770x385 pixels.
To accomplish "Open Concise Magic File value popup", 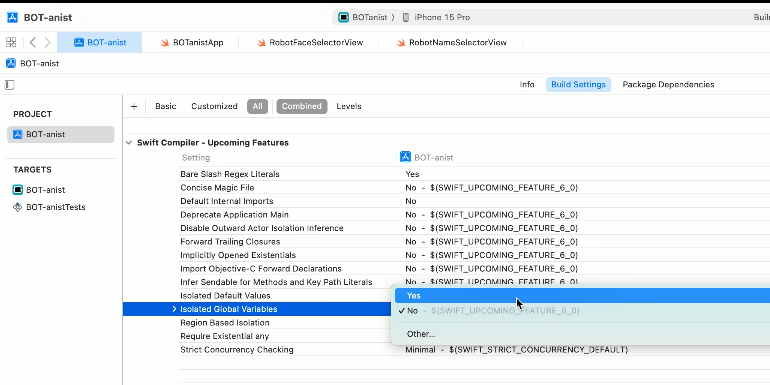I will pyautogui.click(x=491, y=188).
